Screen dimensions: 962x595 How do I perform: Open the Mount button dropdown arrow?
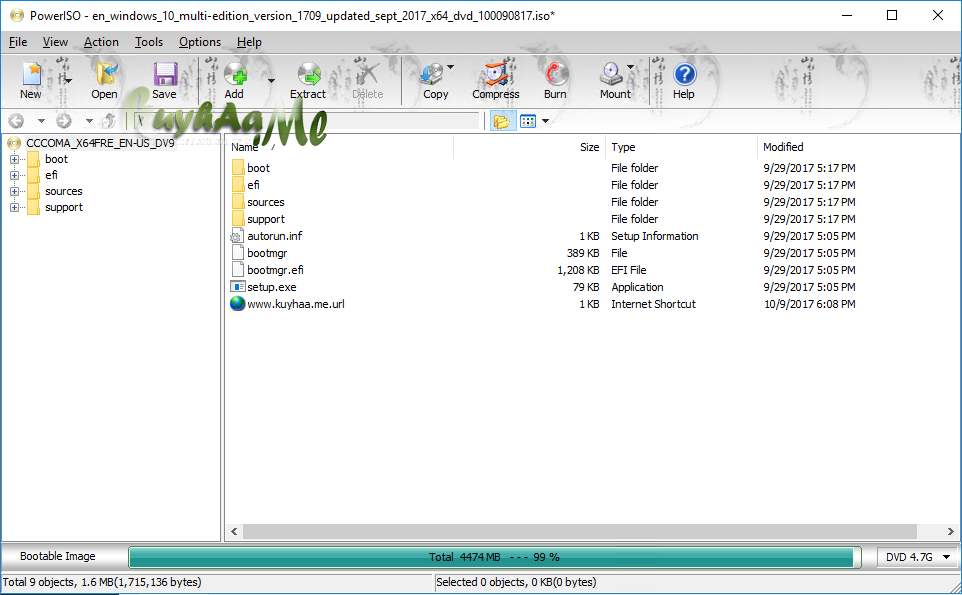tap(630, 67)
